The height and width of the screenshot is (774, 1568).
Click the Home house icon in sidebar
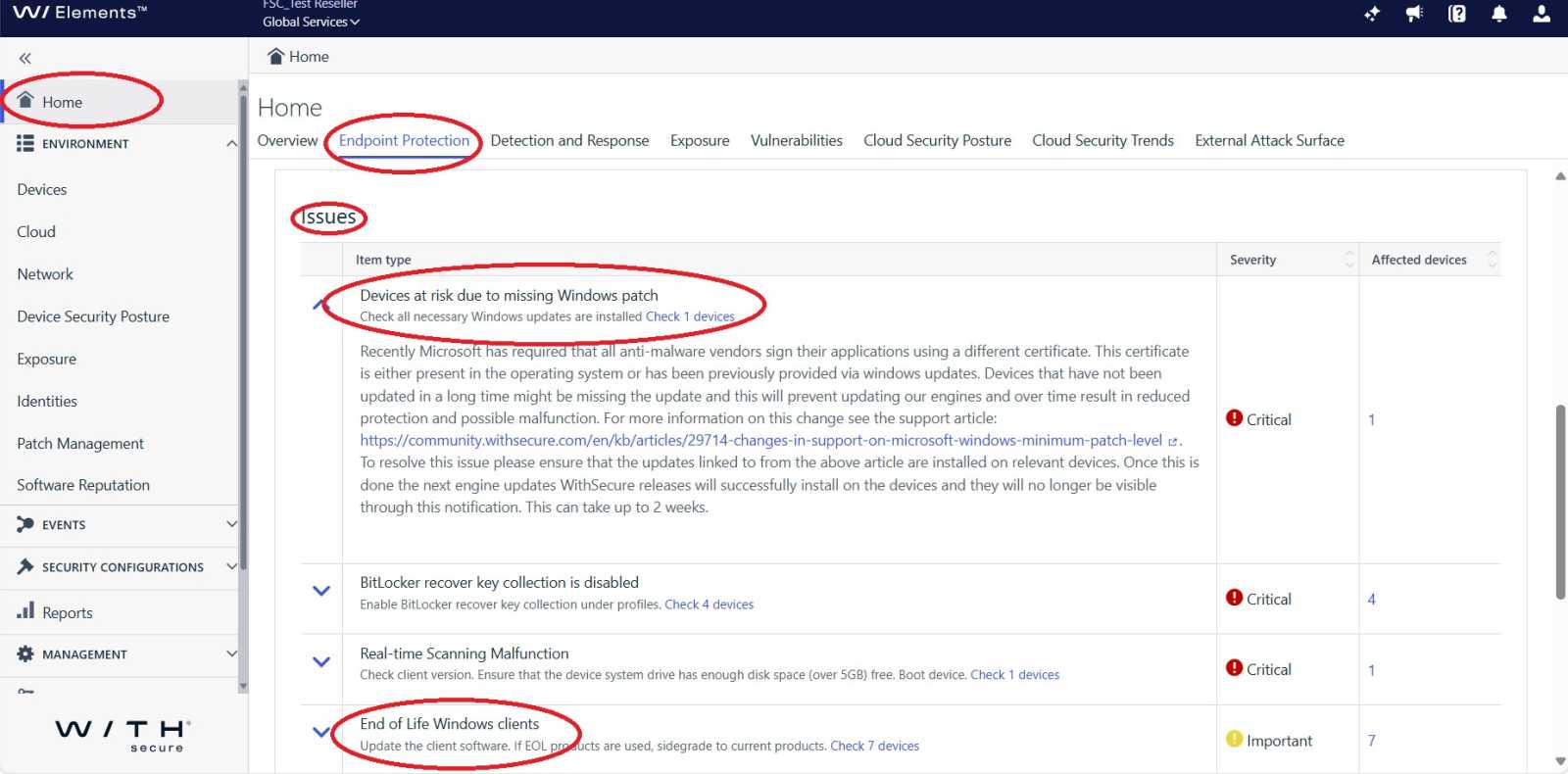(x=26, y=100)
